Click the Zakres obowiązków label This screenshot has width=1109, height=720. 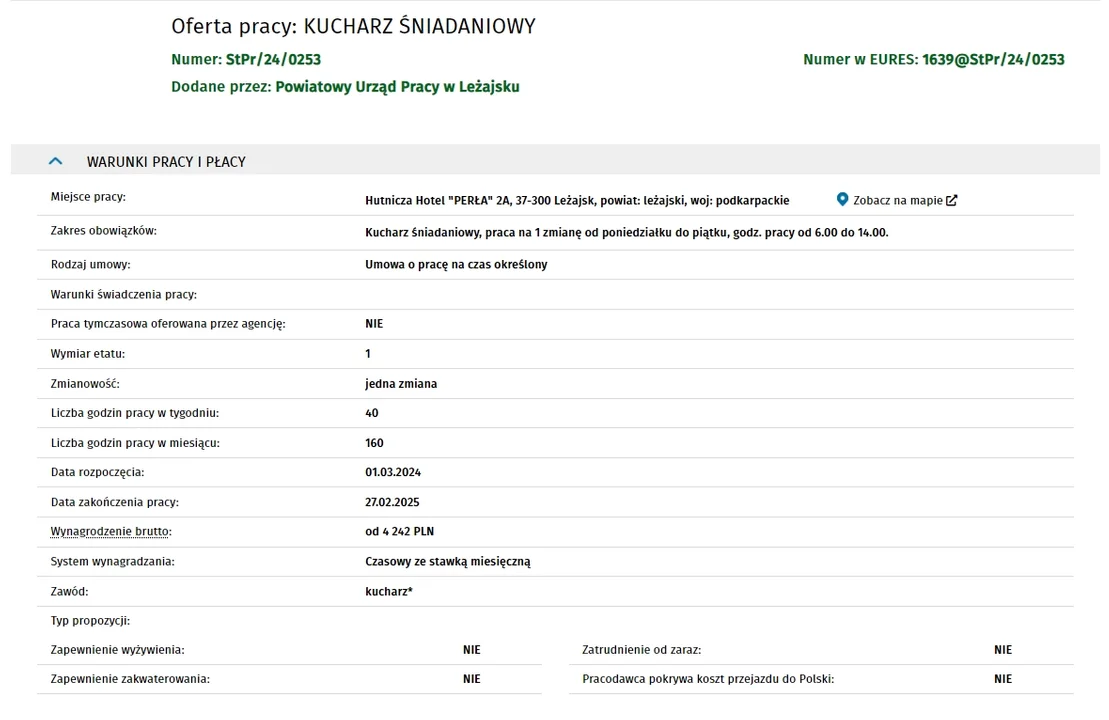pos(103,231)
